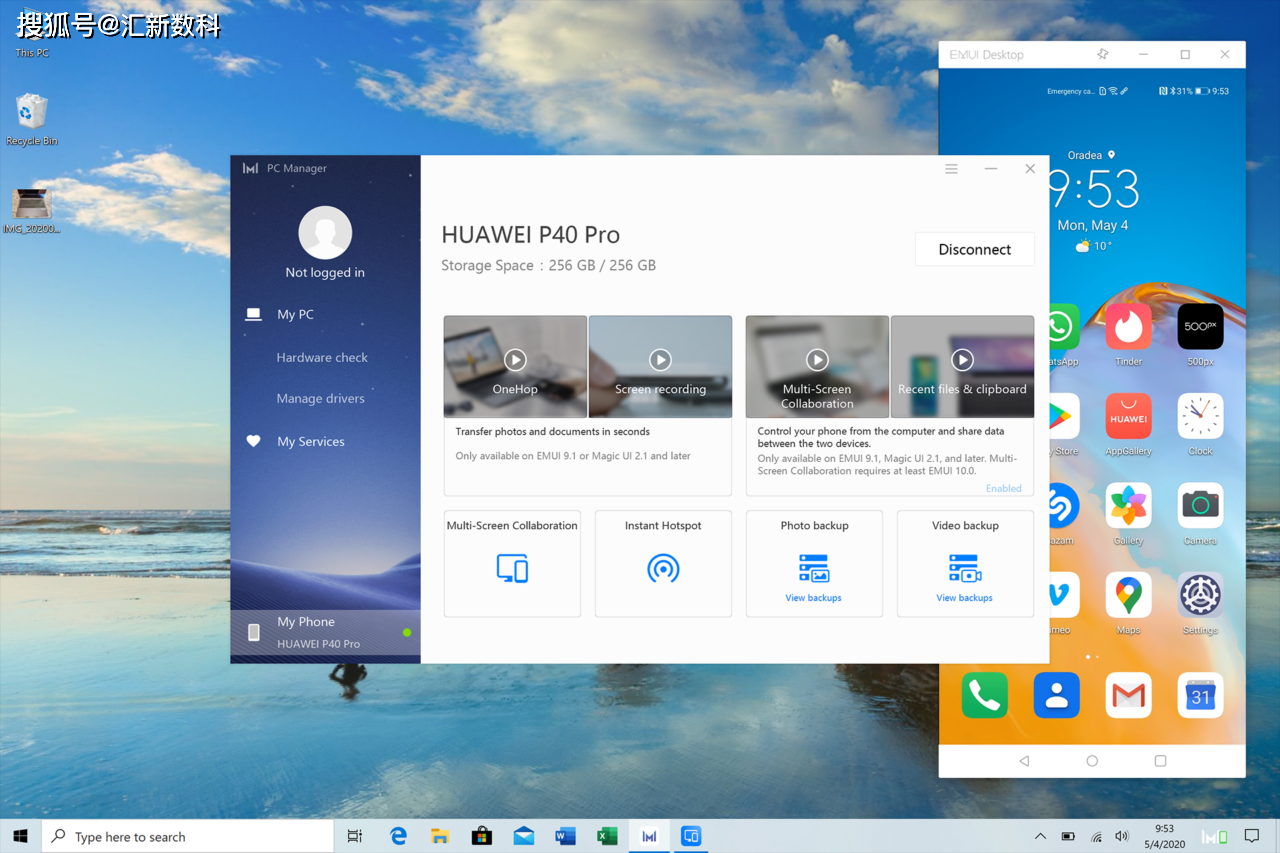Click the PC Manager tray icon
The width and height of the screenshot is (1280, 853).
[1214, 836]
